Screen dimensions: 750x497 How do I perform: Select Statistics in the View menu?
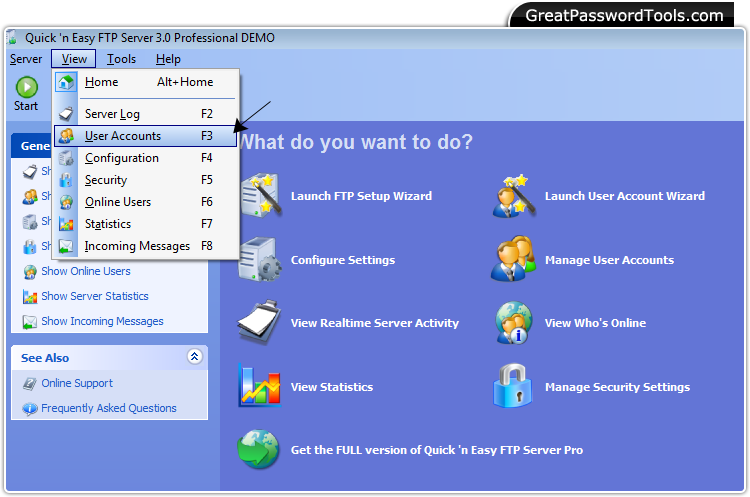point(108,224)
